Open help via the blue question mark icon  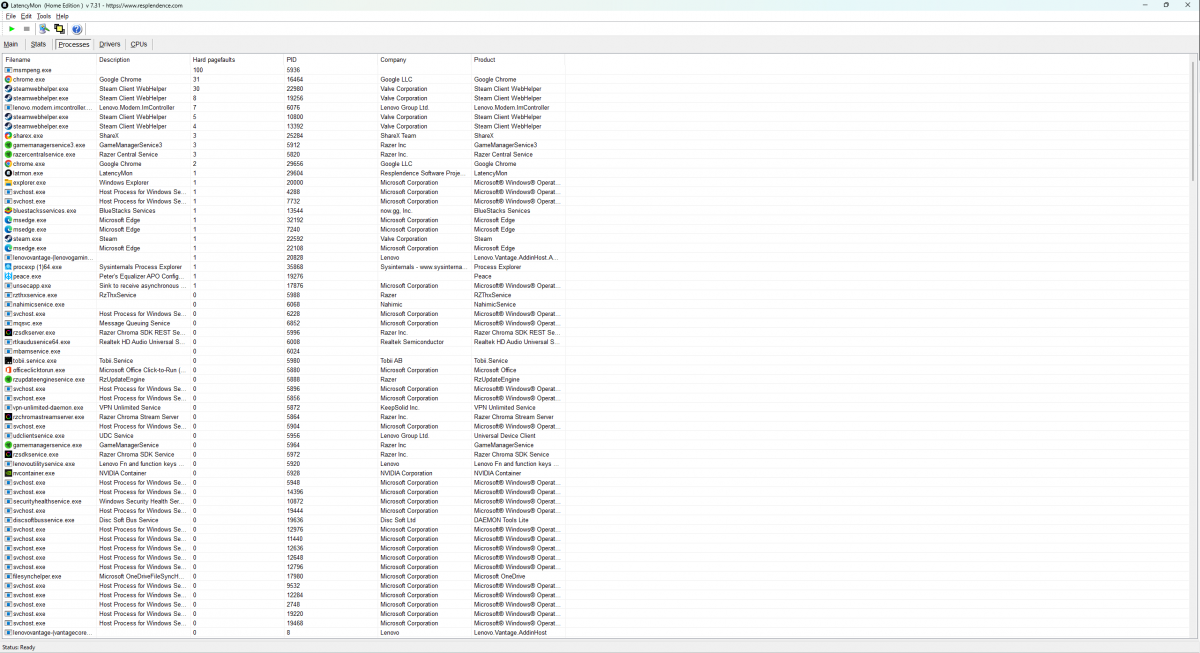pyautogui.click(x=77, y=29)
